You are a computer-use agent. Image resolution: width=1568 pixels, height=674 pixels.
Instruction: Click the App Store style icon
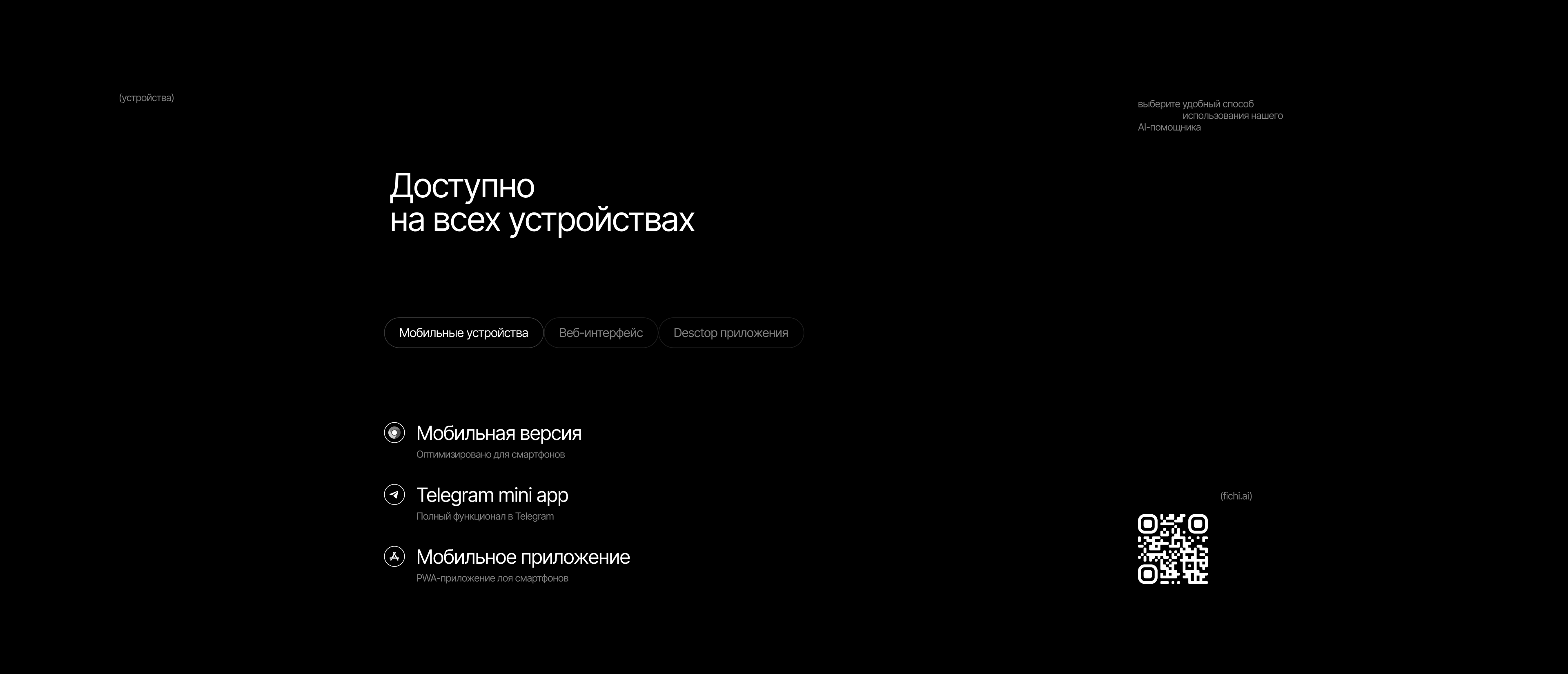click(394, 556)
